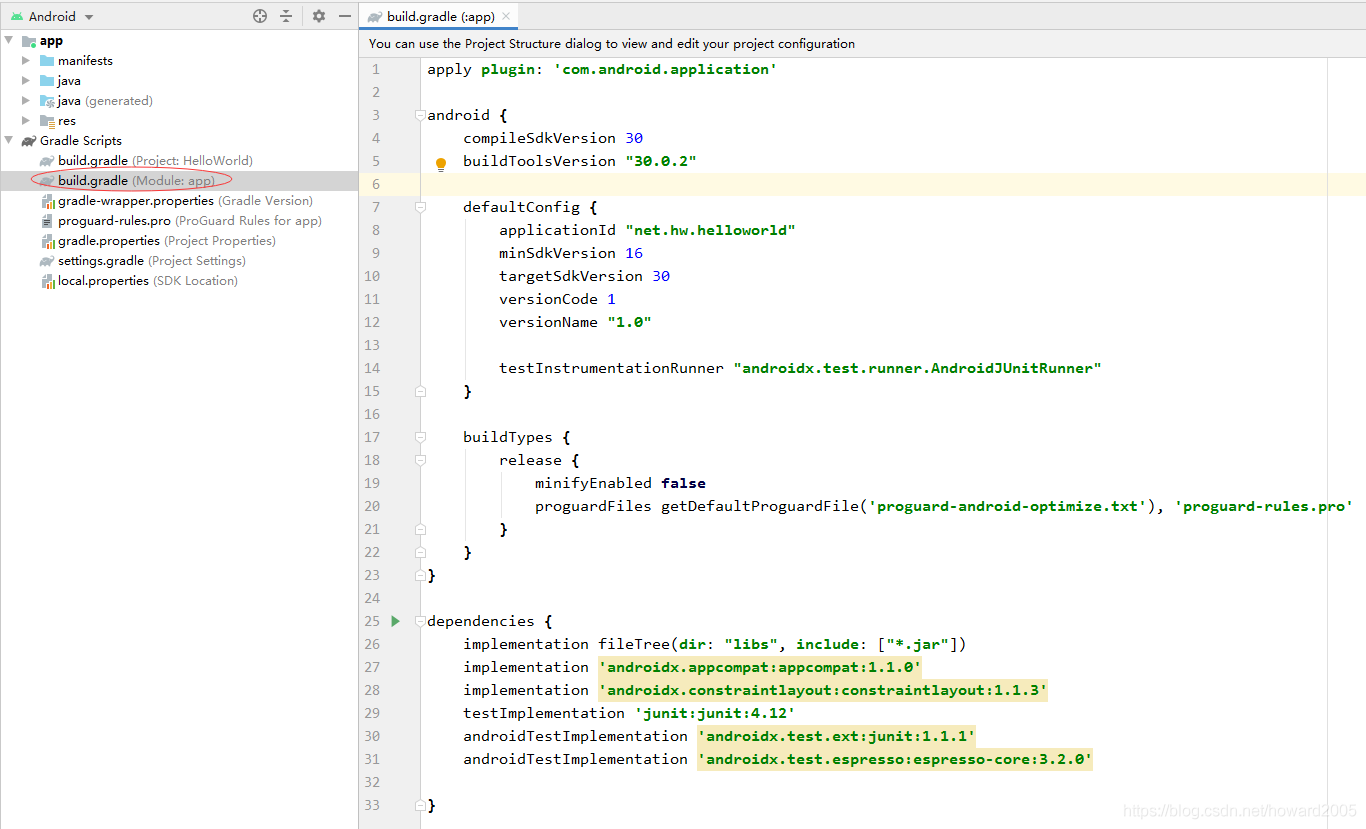Open gradle-wrapper.properties file

[185, 201]
